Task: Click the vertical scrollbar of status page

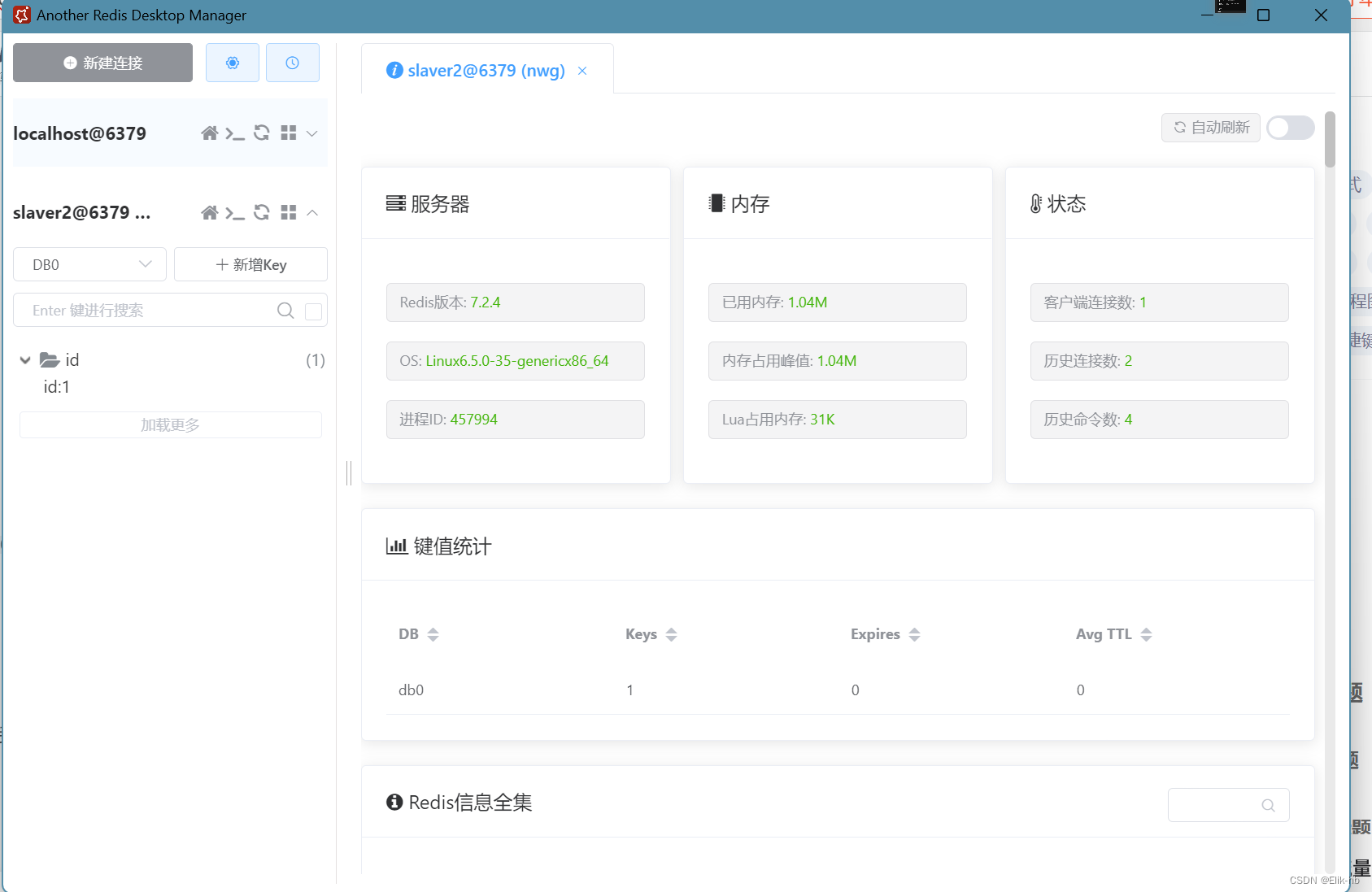Action: (1330, 140)
